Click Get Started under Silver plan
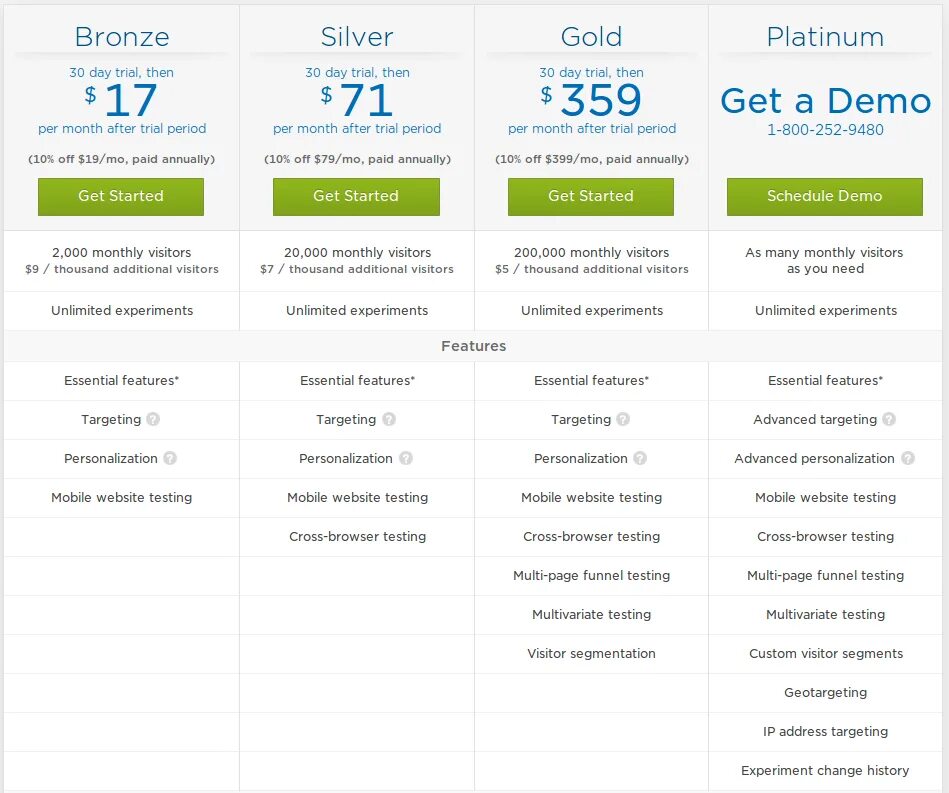Viewport: 949px width, 793px height. [x=356, y=196]
